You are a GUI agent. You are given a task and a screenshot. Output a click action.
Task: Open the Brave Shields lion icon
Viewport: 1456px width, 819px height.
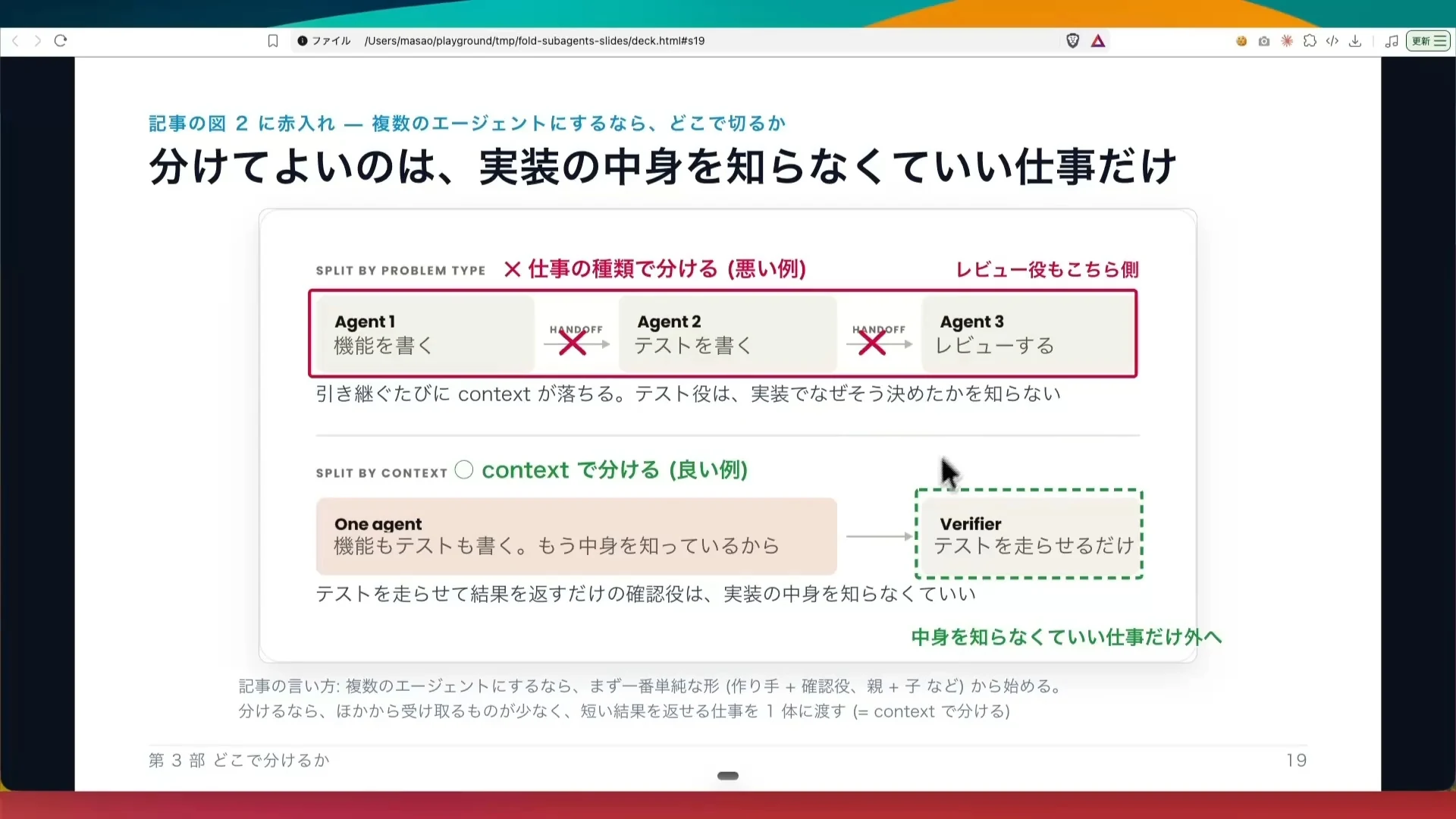coord(1072,41)
